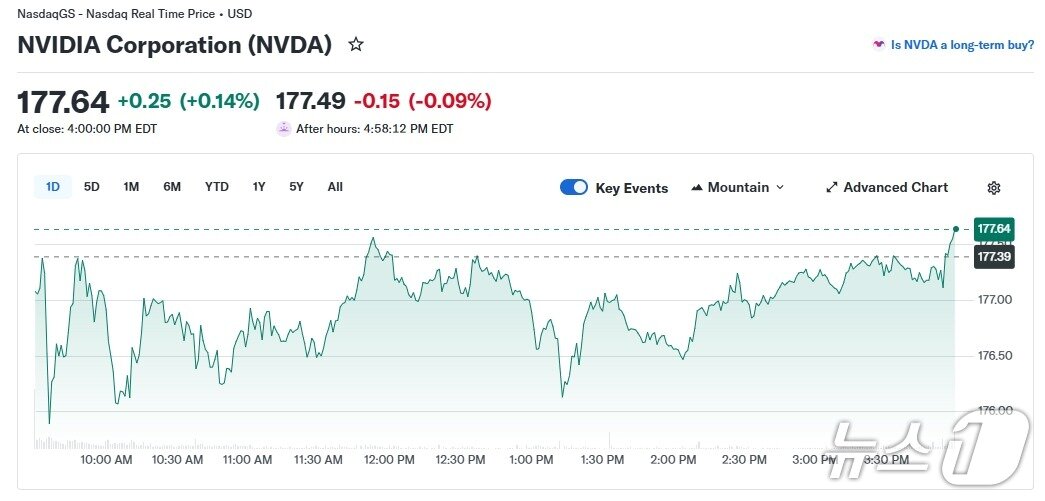Click the Advanced Chart expand arrows icon

click(x=831, y=188)
